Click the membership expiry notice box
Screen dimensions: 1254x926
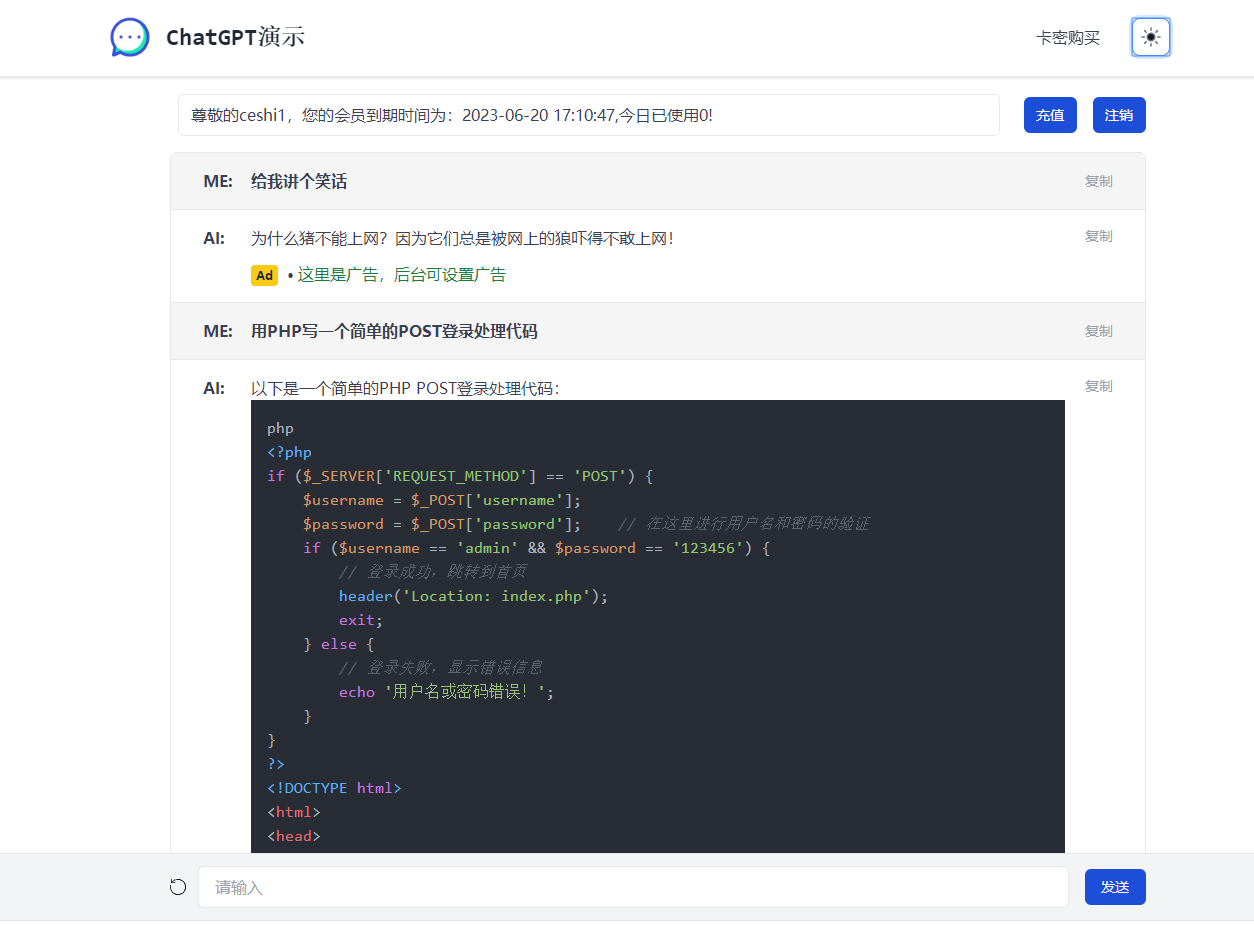click(588, 115)
